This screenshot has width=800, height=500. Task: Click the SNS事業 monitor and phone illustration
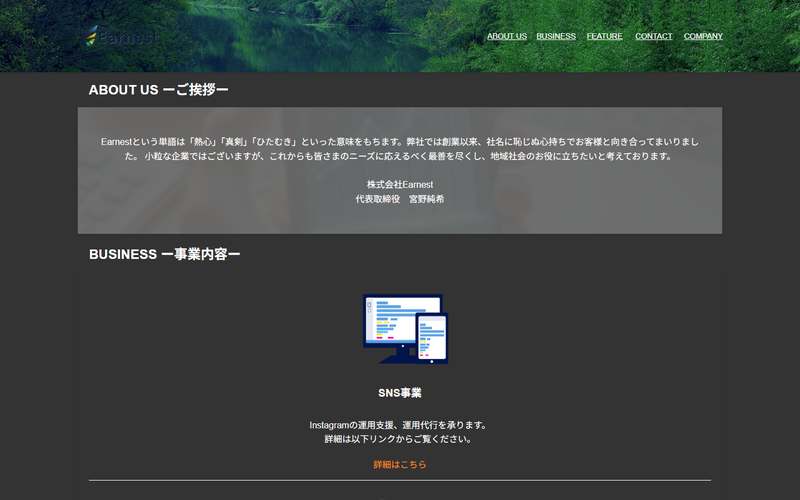pos(405,329)
